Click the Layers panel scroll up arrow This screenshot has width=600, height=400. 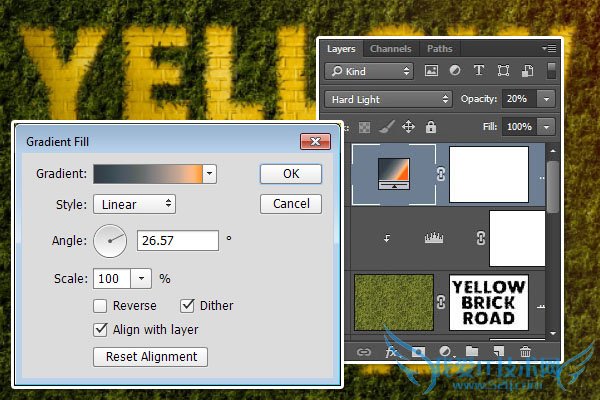(x=553, y=151)
